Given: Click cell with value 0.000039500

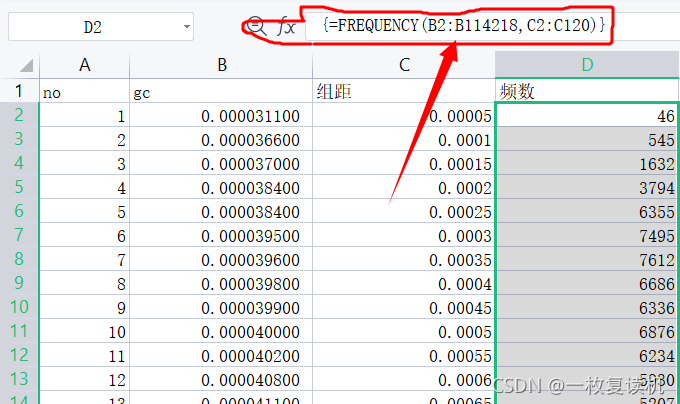Looking at the screenshot, I should pyautogui.click(x=221, y=235).
